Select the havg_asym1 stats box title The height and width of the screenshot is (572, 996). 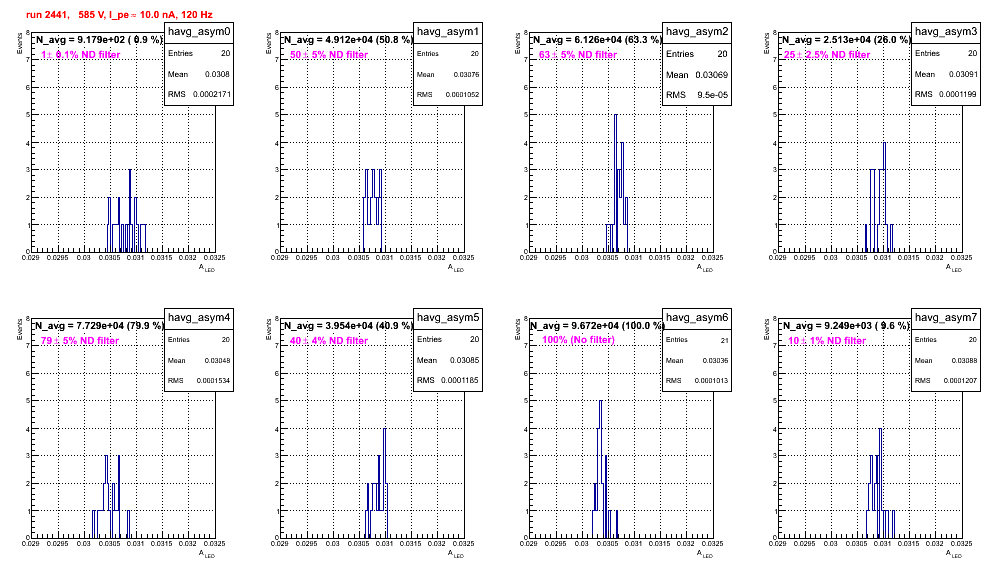pos(448,32)
